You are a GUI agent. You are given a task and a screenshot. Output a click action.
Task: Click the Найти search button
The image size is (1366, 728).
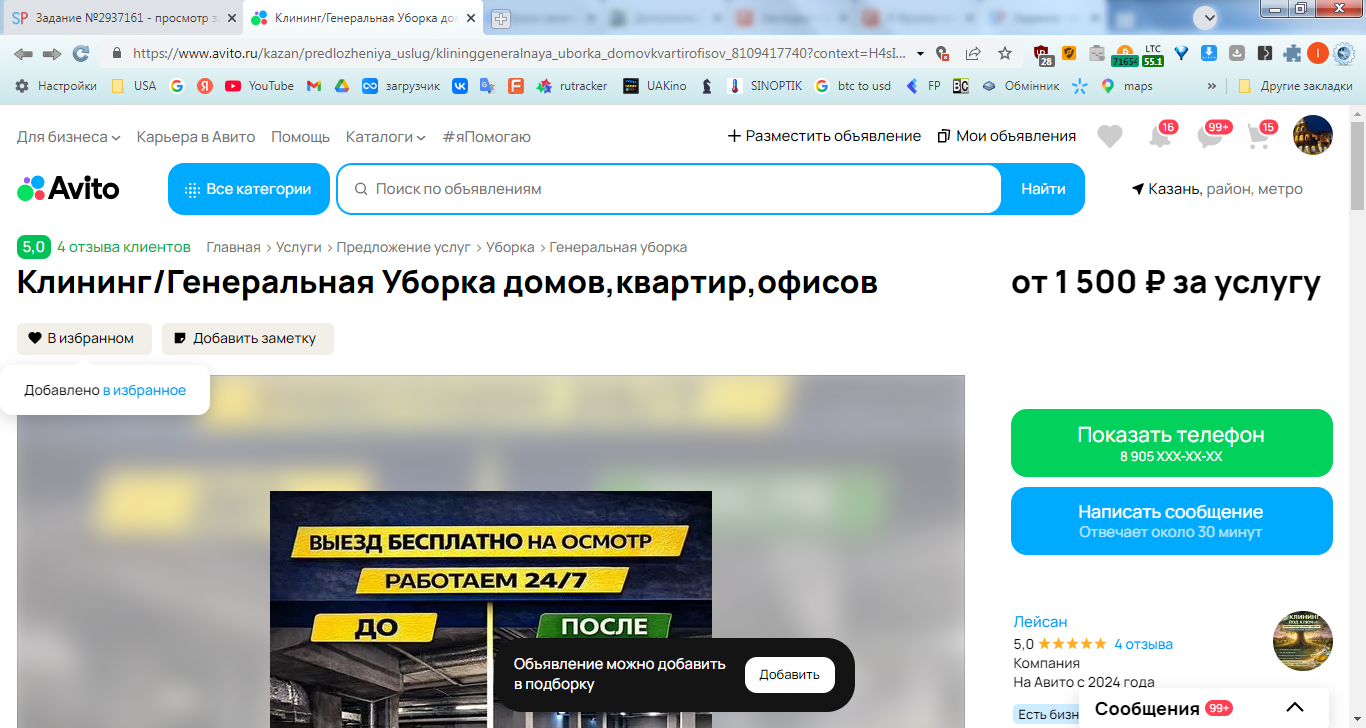tap(1043, 189)
